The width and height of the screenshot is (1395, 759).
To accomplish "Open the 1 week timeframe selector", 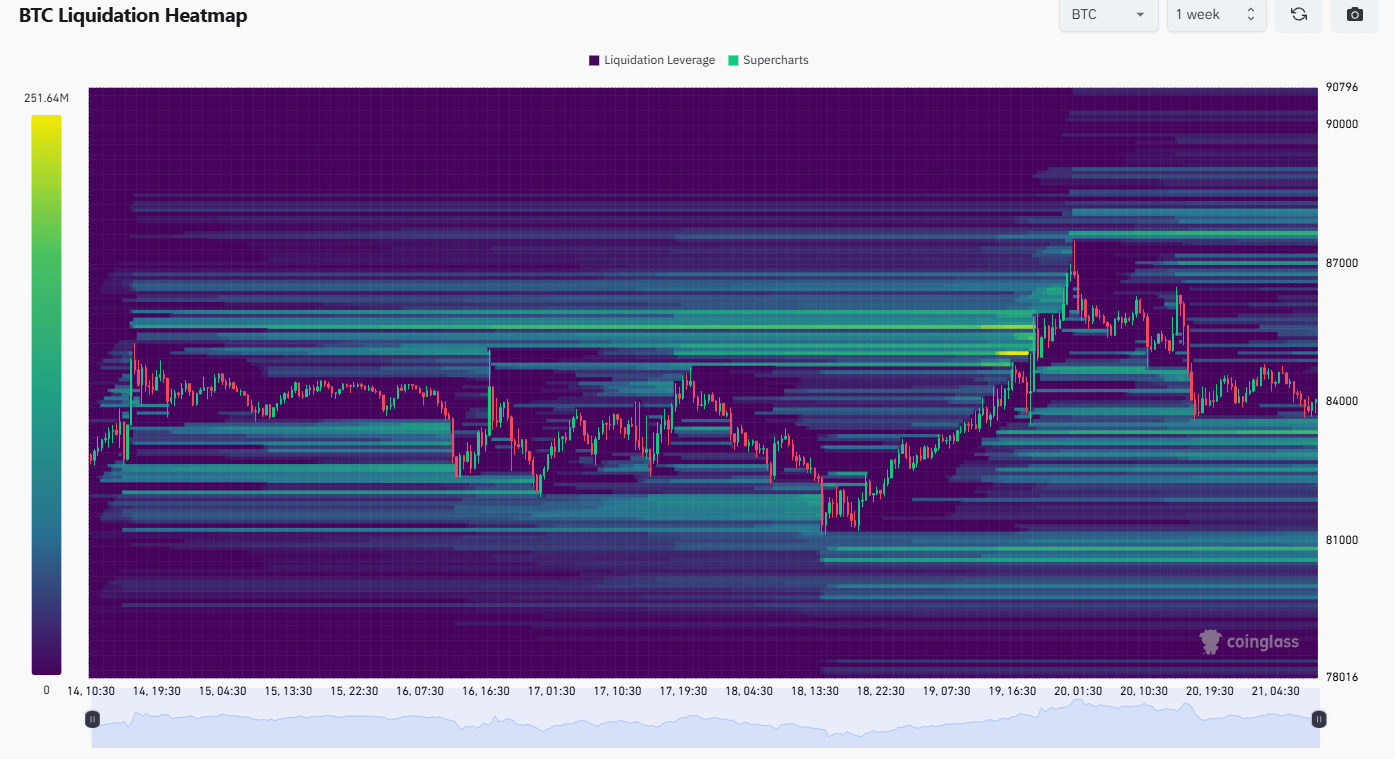I will tap(1217, 14).
